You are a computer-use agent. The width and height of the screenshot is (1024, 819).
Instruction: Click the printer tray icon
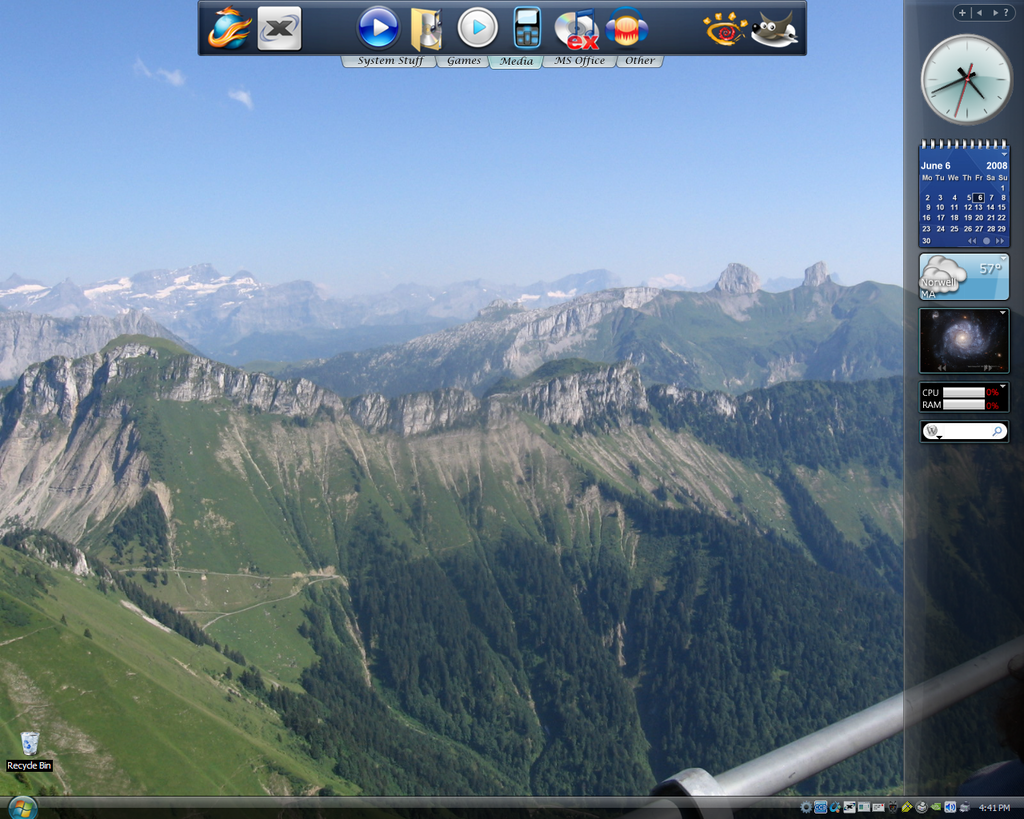click(x=964, y=807)
